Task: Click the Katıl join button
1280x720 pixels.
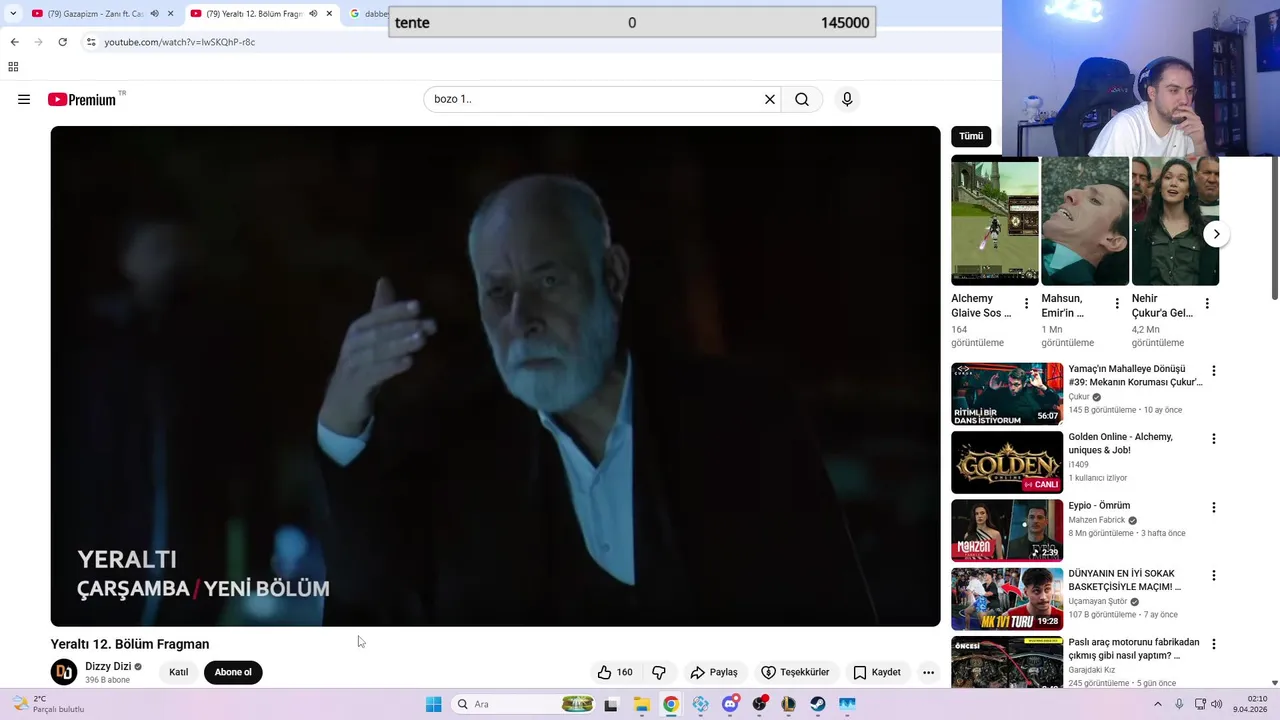Action: (179, 672)
